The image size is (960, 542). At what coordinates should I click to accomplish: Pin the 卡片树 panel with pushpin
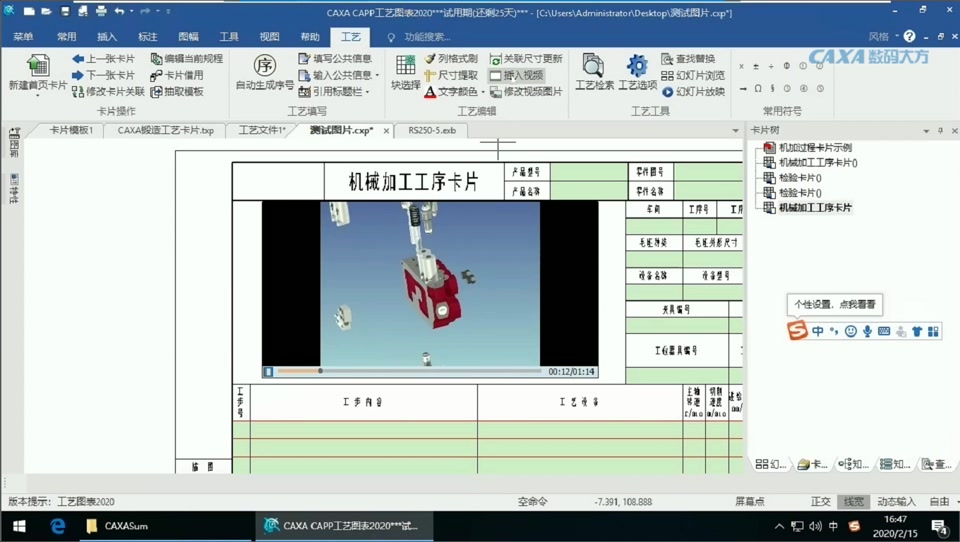pyautogui.click(x=940, y=130)
